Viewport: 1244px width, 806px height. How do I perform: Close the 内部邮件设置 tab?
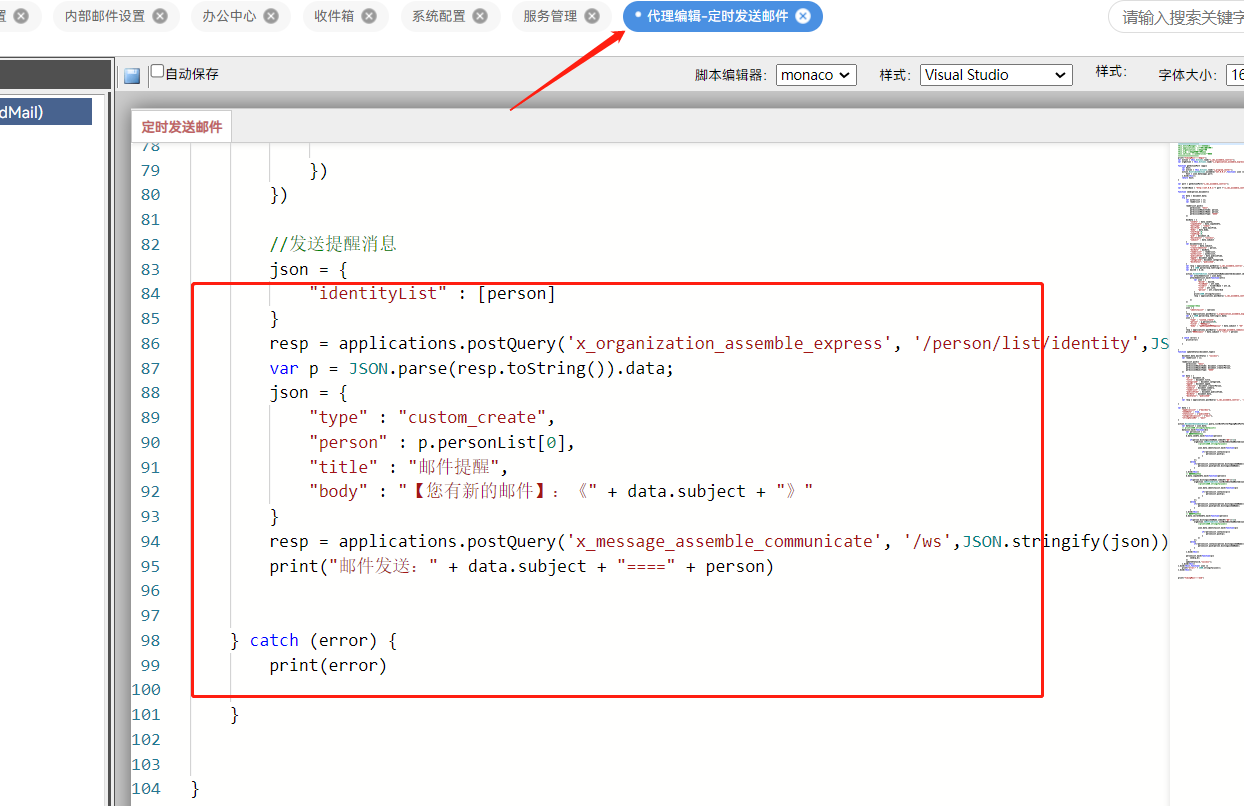[161, 16]
